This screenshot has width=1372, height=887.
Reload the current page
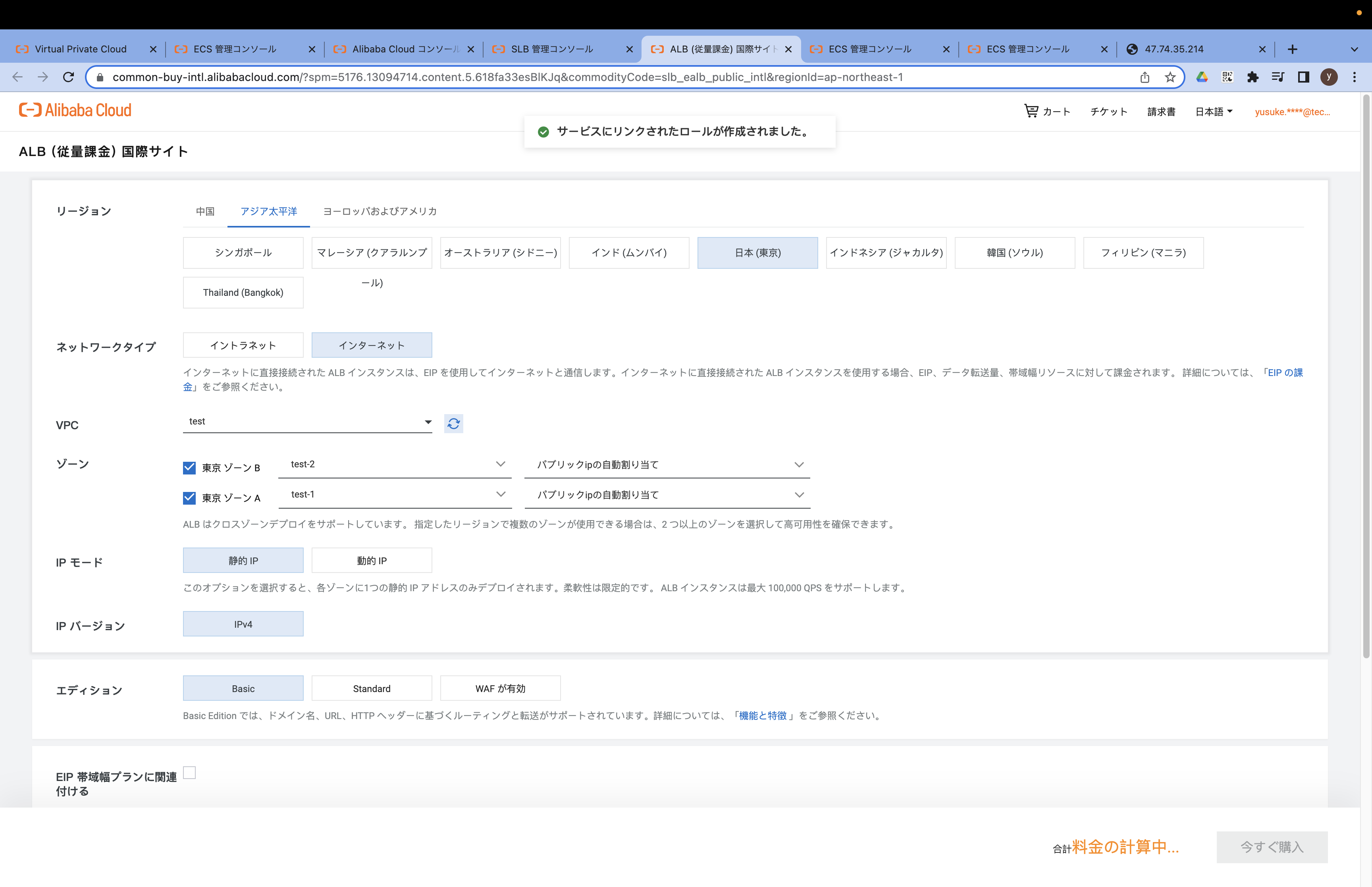point(69,77)
